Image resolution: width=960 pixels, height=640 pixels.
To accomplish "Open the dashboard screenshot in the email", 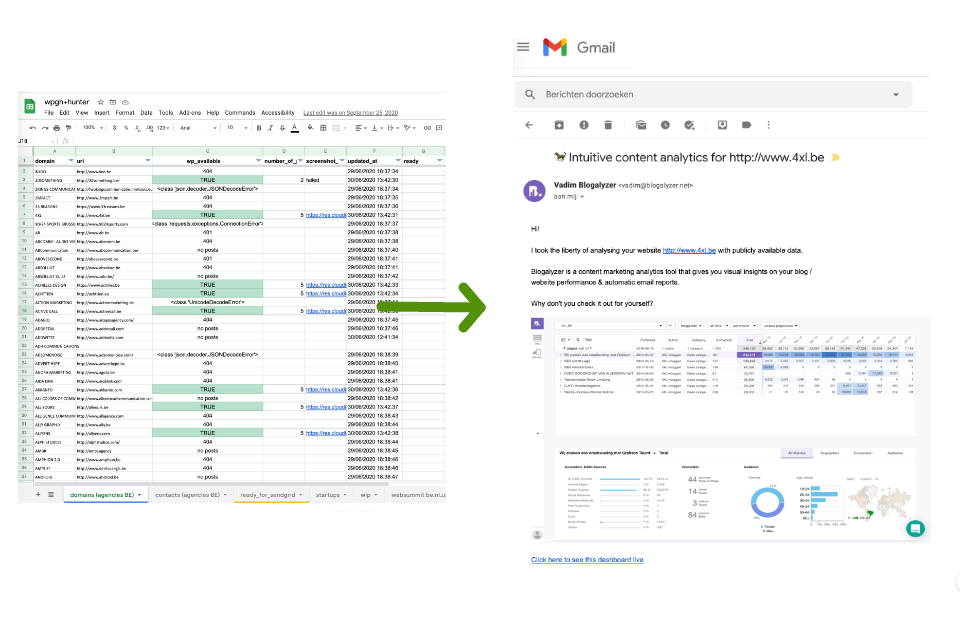I will click(x=730, y=430).
